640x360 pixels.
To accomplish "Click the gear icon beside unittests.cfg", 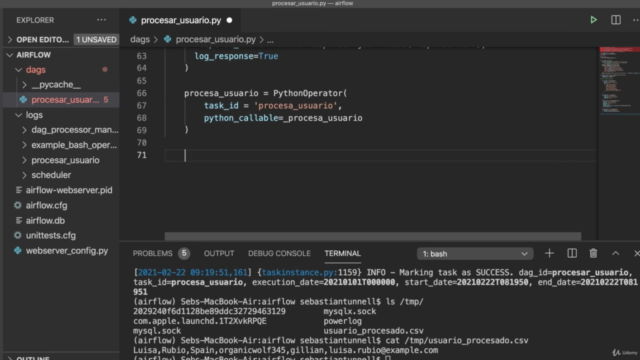I will pyautogui.click(x=18, y=236).
